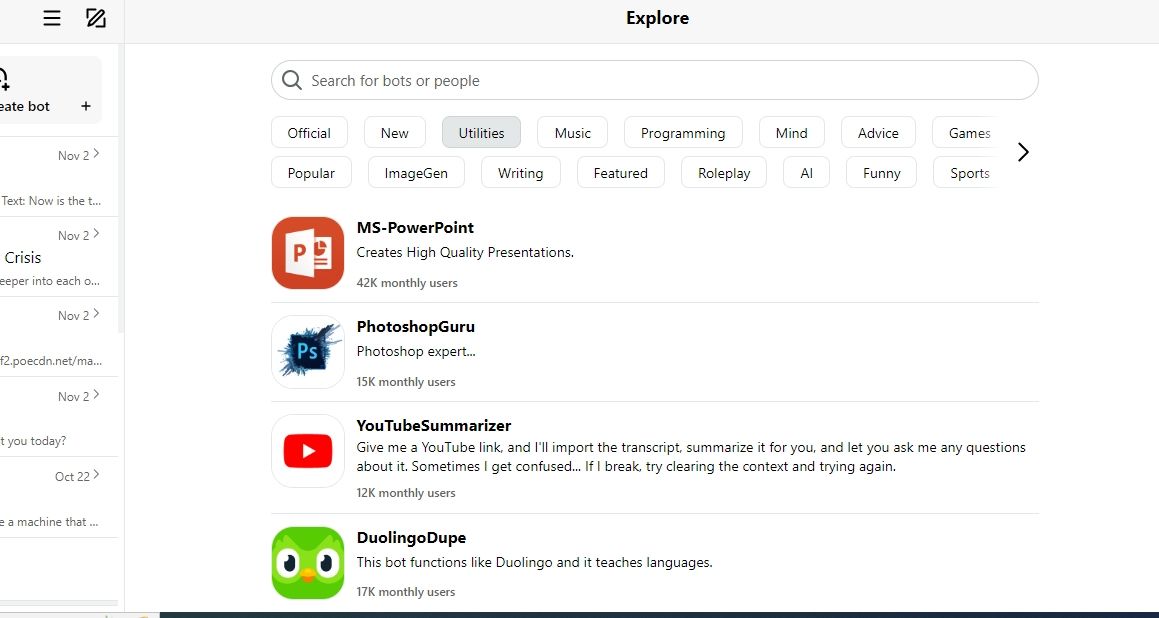This screenshot has height=618, width=1159.
Task: Start a new chat with the pencil icon
Action: click(96, 17)
